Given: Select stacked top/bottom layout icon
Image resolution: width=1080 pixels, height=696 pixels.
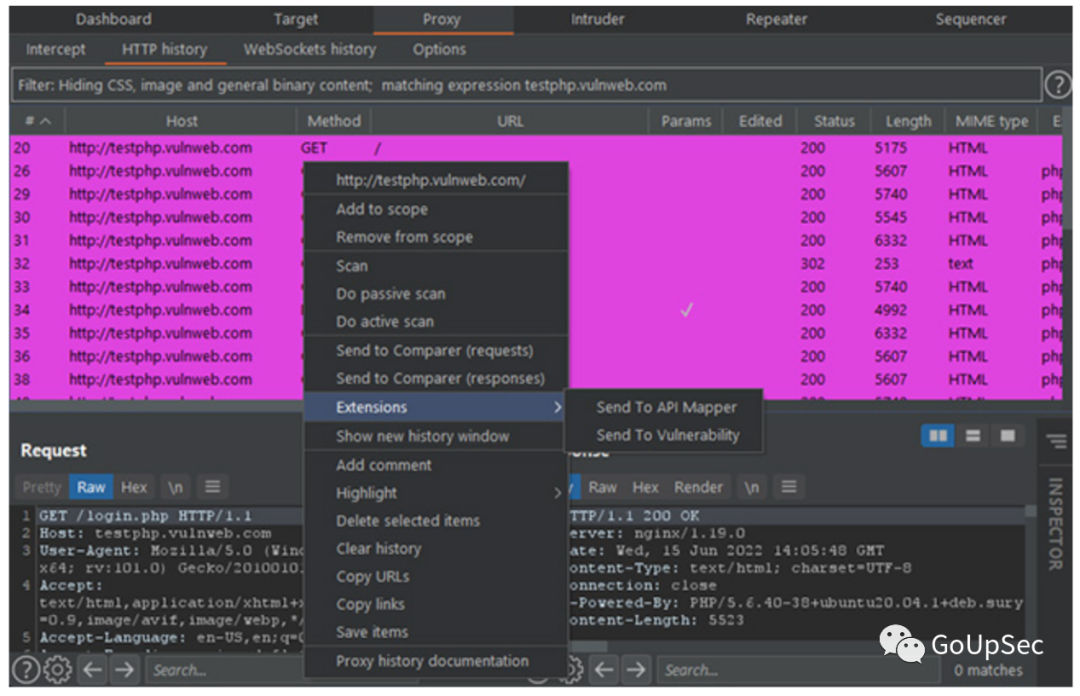Looking at the screenshot, I should [973, 436].
